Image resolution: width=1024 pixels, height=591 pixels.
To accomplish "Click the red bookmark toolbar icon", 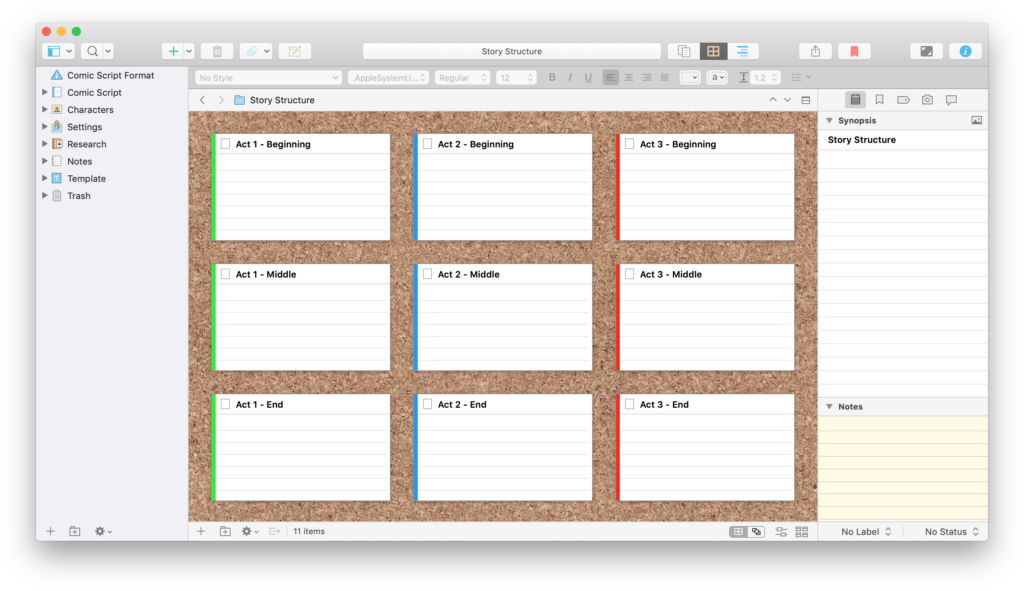I will [854, 51].
